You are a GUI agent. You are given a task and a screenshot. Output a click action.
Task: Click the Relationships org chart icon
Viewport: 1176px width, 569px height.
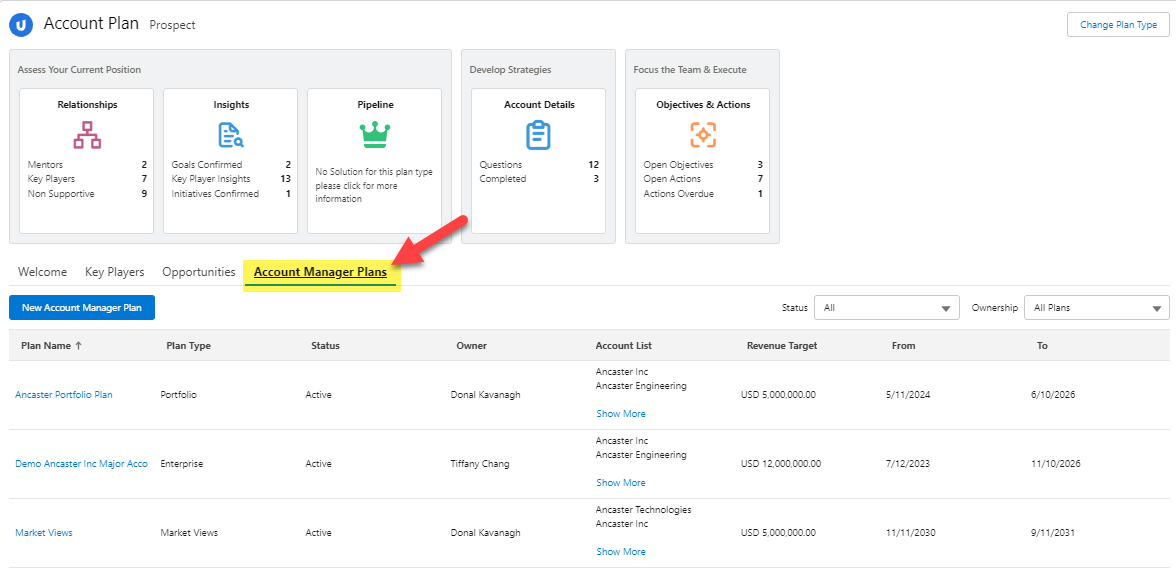(x=87, y=134)
